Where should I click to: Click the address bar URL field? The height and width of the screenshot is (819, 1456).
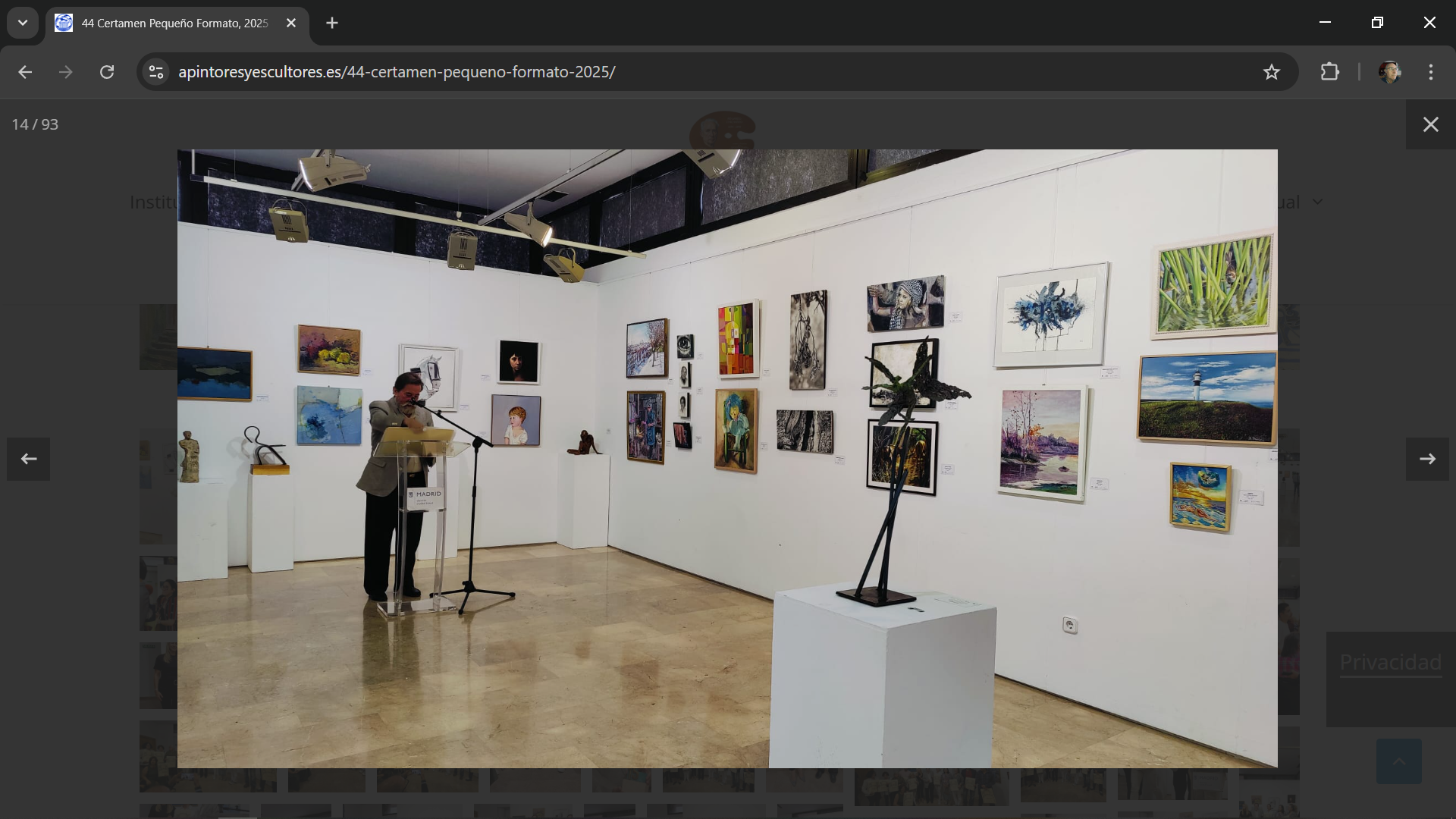coord(682,72)
